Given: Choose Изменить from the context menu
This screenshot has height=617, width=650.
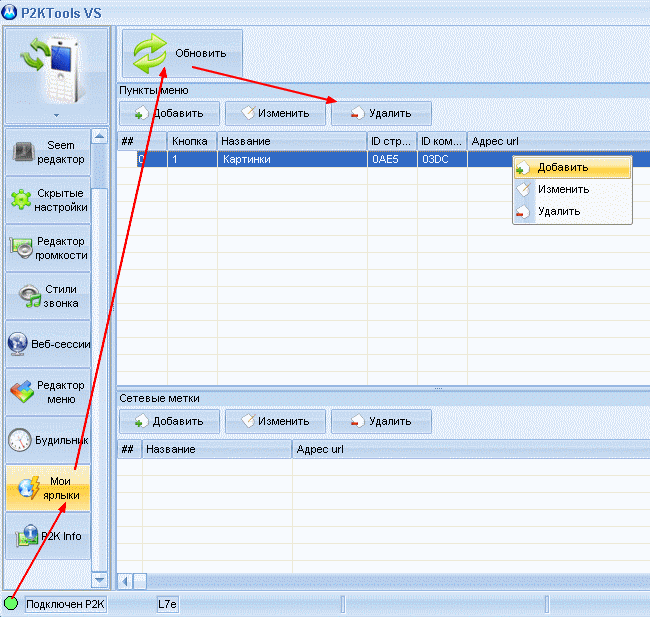Looking at the screenshot, I should (572, 189).
